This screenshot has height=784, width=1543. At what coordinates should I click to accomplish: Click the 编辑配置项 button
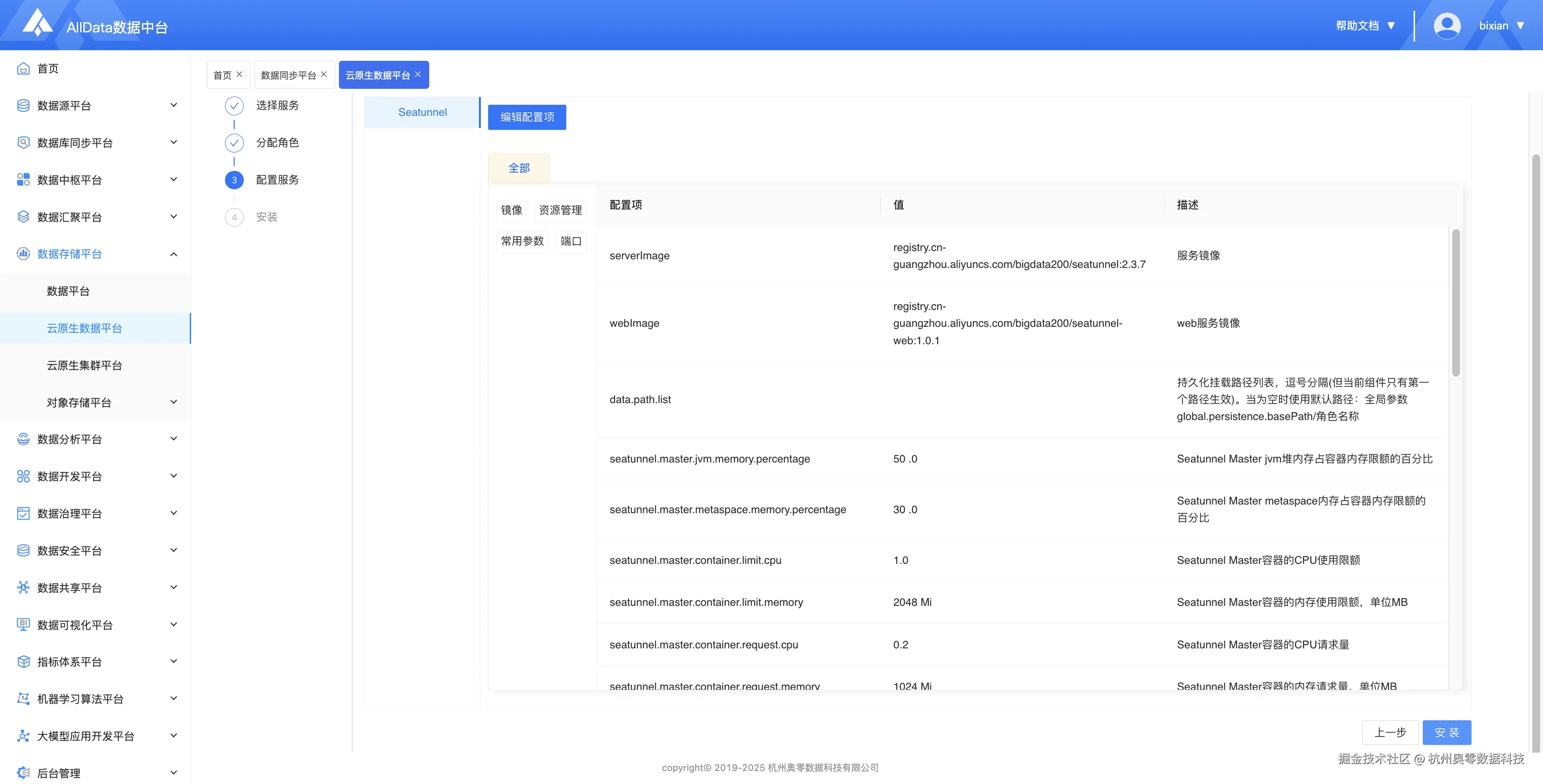527,117
